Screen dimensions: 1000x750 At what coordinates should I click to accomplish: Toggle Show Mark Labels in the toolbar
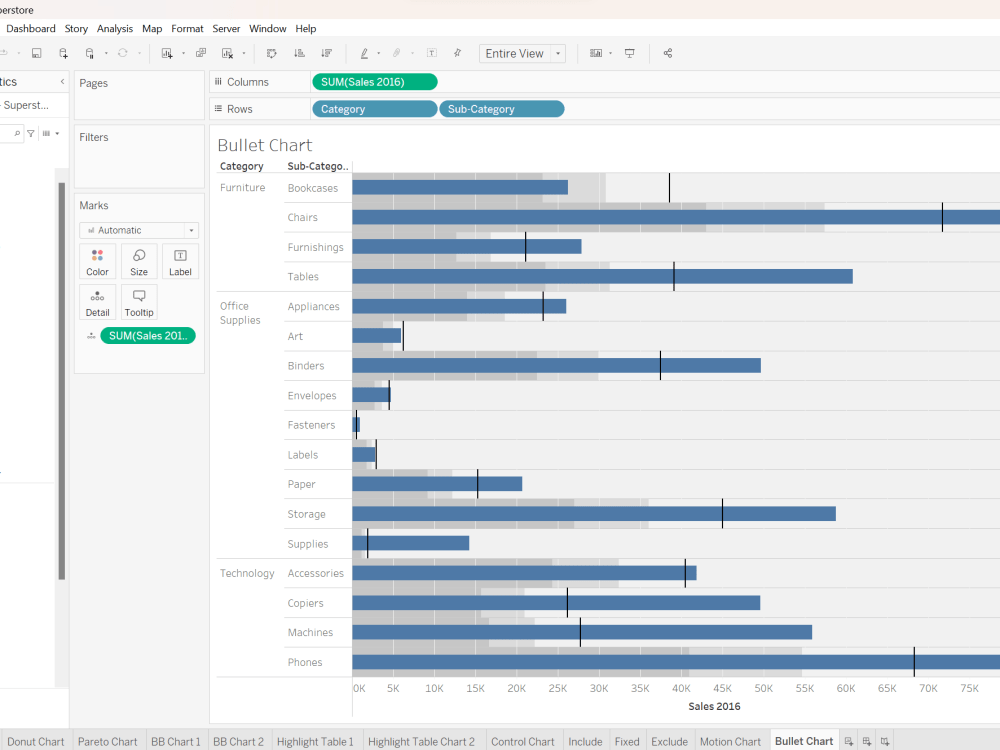[431, 53]
